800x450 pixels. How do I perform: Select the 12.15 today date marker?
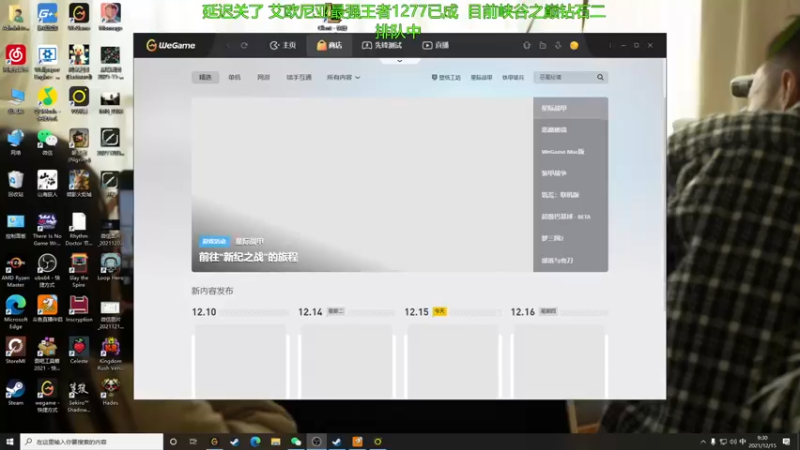point(439,311)
